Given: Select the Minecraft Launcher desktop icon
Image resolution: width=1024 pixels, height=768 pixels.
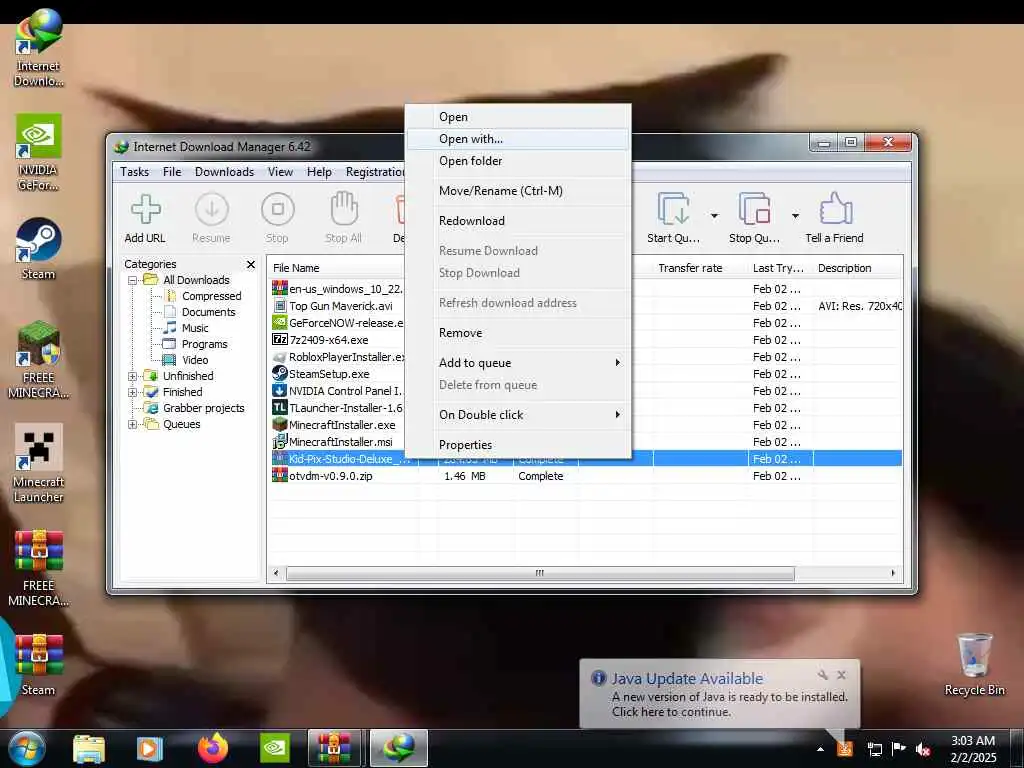Looking at the screenshot, I should tap(39, 464).
